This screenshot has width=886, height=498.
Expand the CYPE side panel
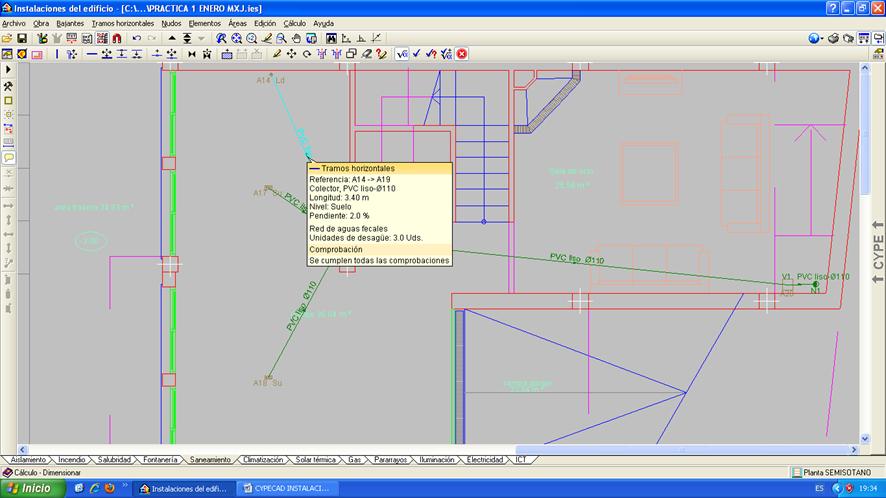(x=878, y=247)
